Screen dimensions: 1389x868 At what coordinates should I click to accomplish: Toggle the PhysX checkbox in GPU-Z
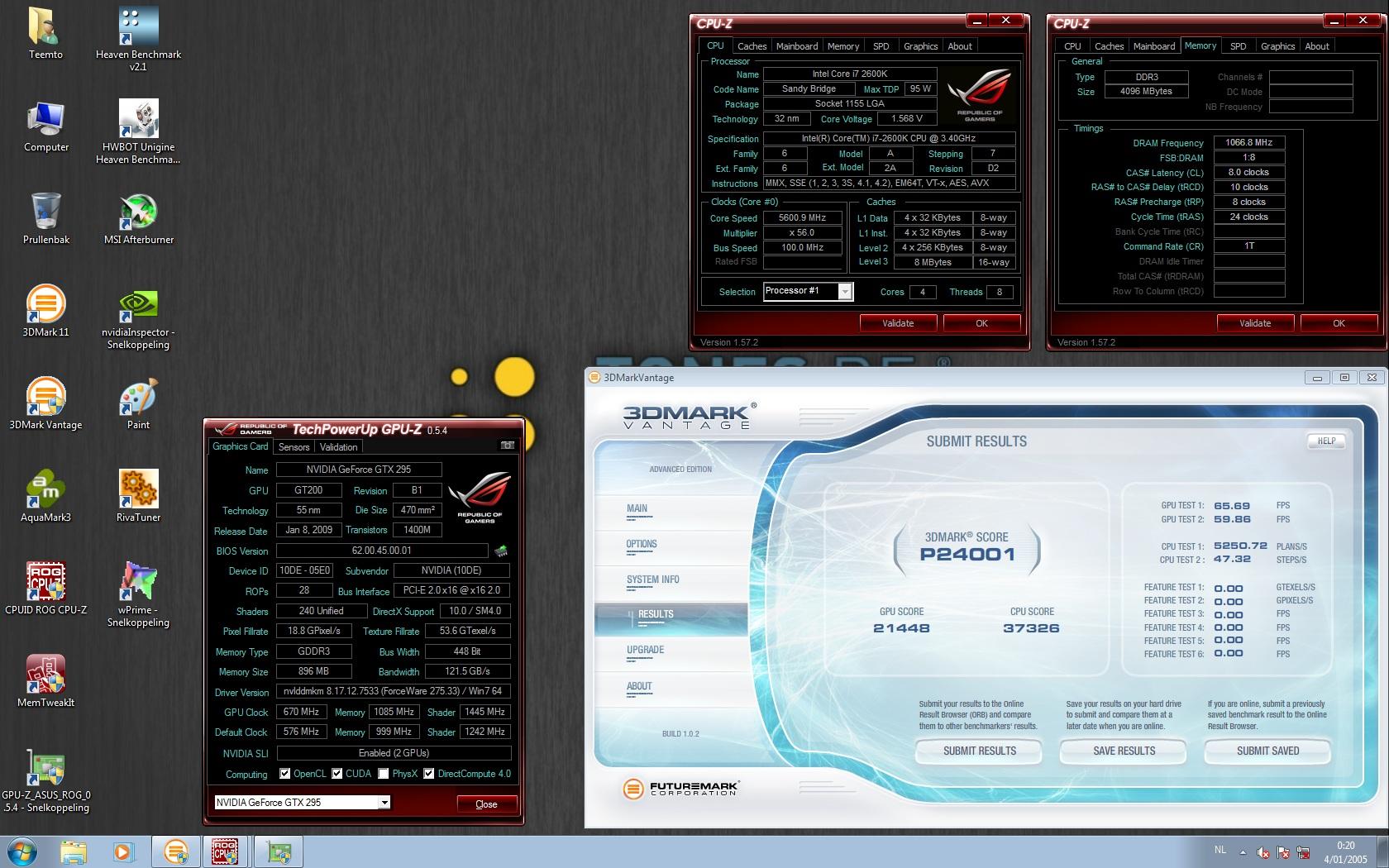click(x=384, y=774)
